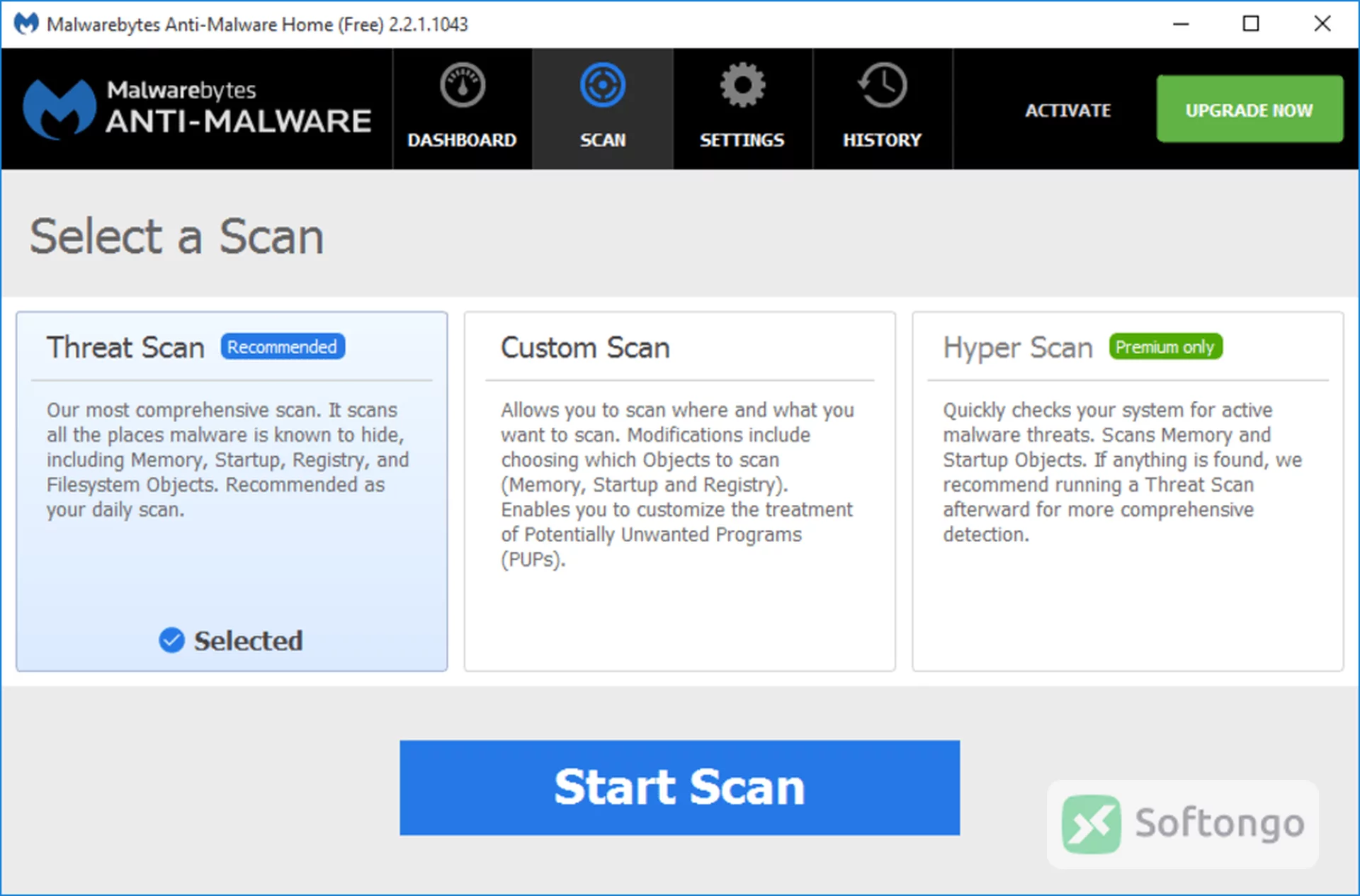Click the SETTINGS tab label
This screenshot has width=1360, height=896.
pyautogui.click(x=742, y=140)
